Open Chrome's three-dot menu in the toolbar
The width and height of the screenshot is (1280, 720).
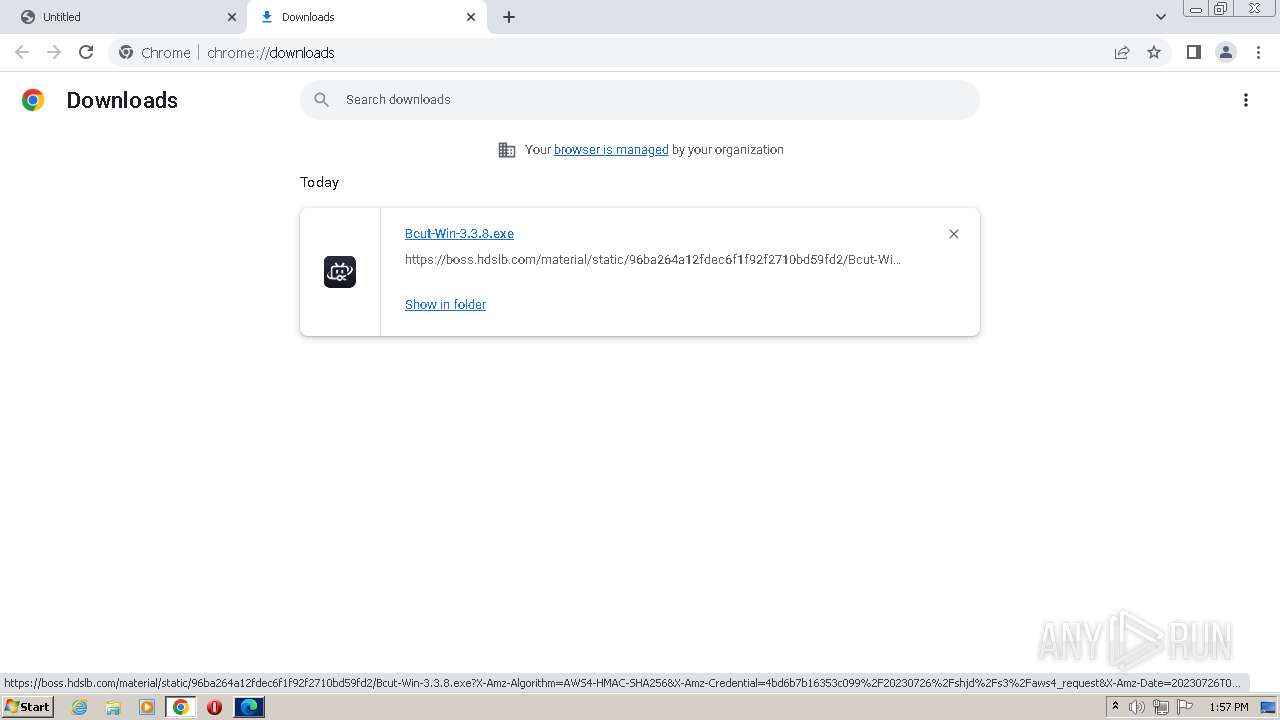click(x=1258, y=52)
